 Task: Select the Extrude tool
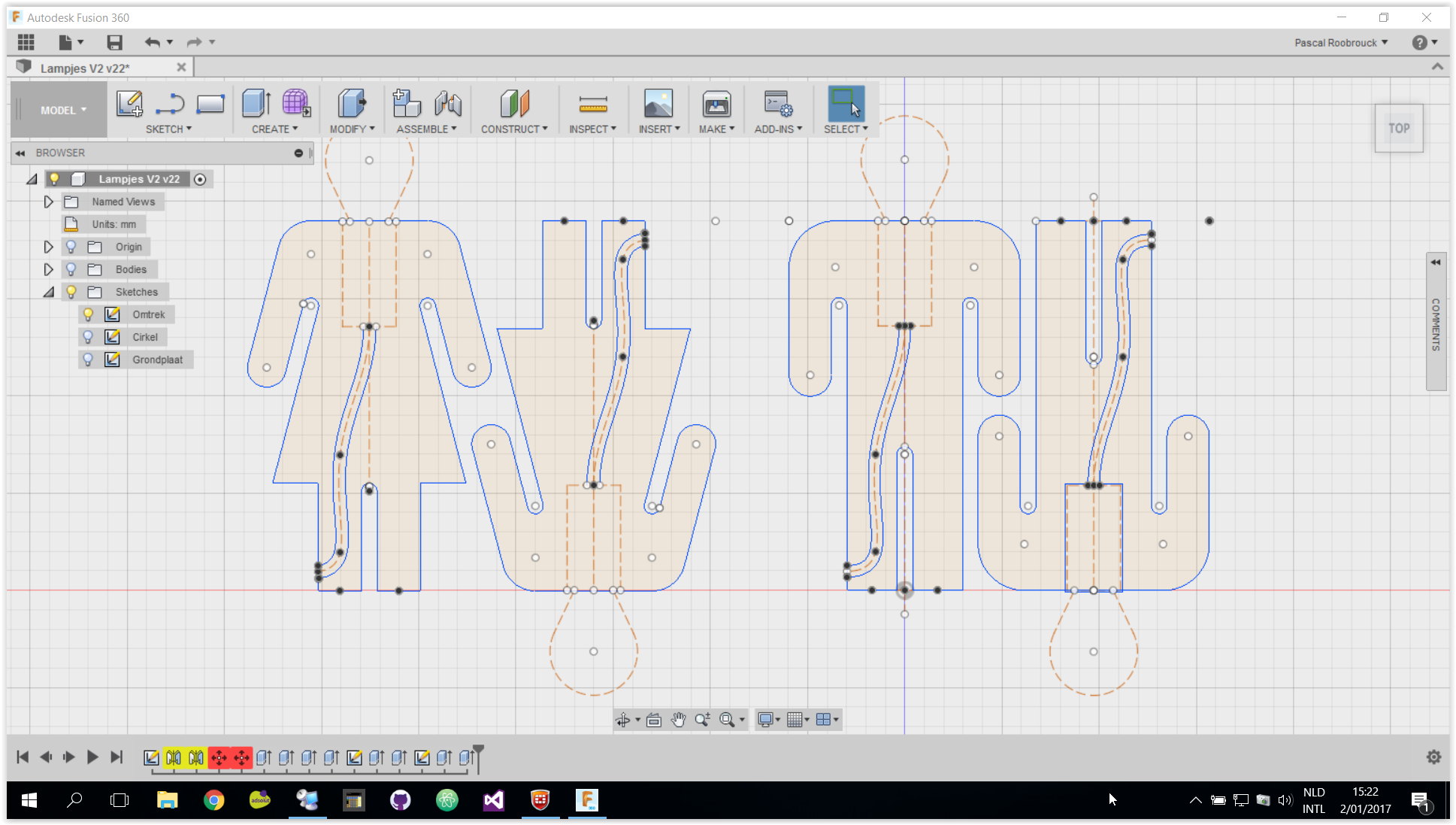point(256,104)
